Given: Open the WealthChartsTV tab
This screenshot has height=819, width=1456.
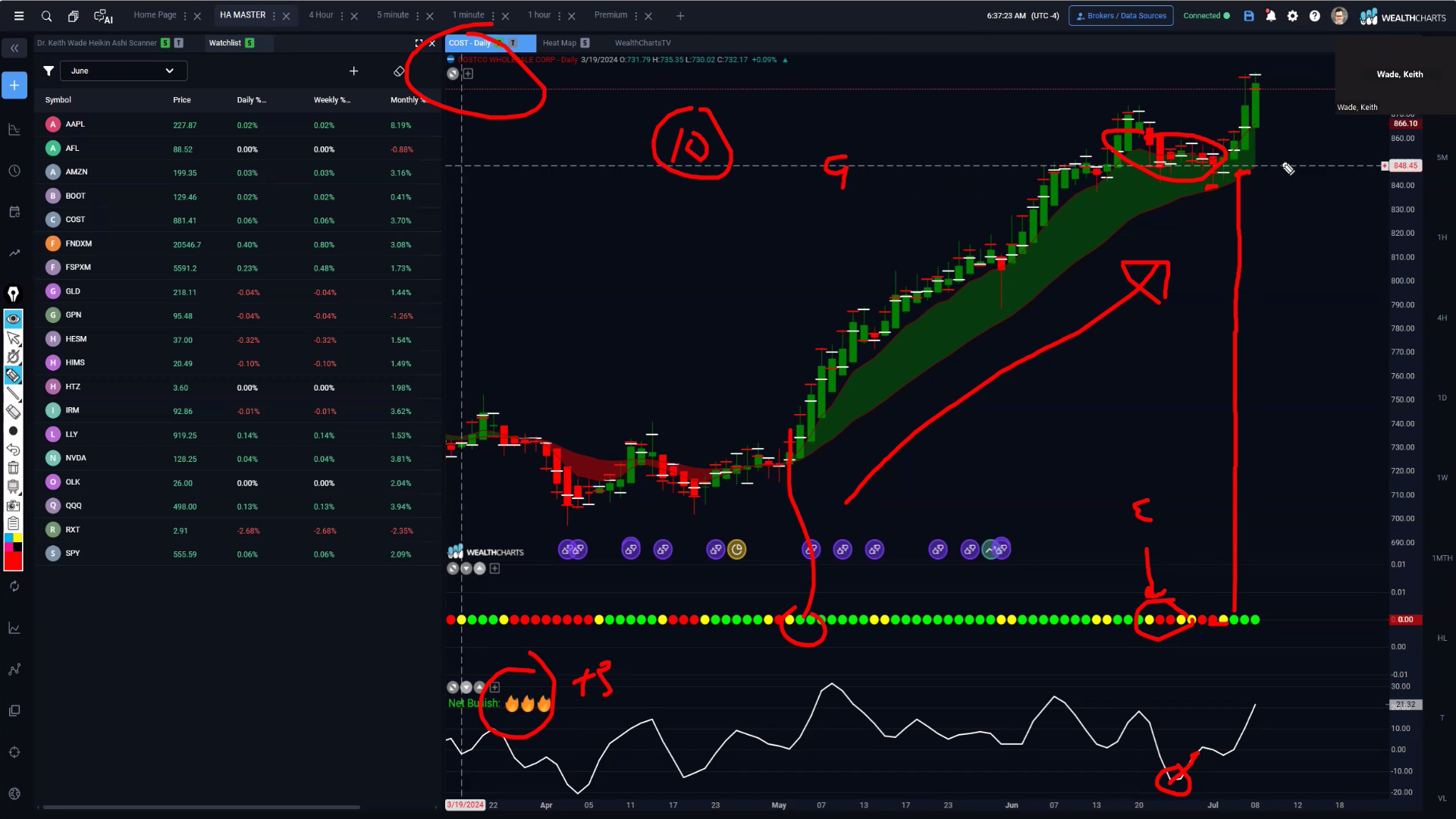Looking at the screenshot, I should [642, 43].
